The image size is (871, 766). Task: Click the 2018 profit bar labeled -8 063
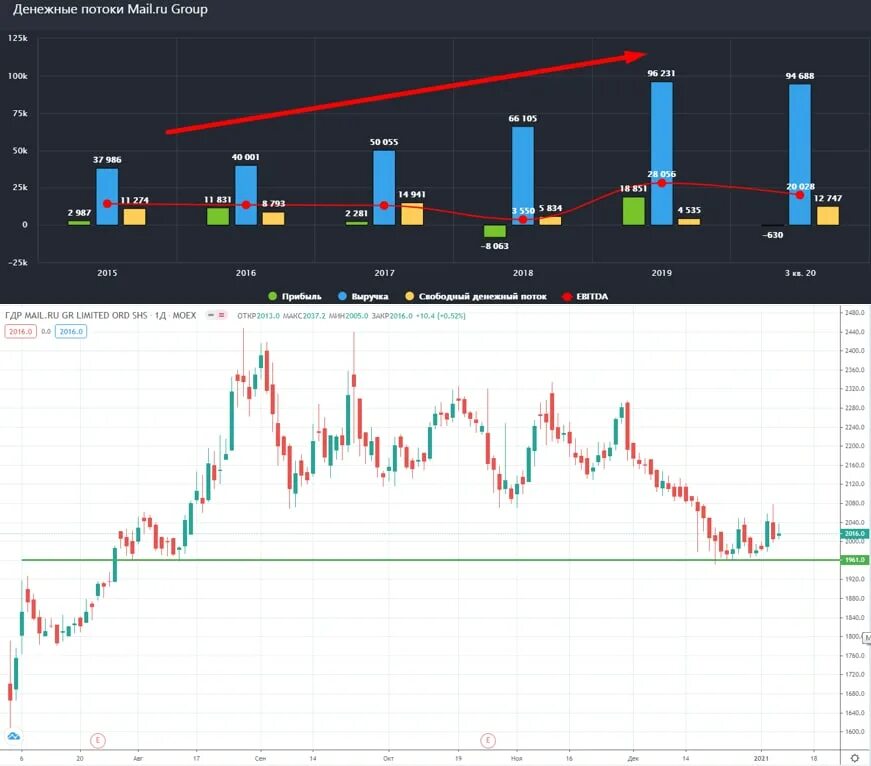click(495, 231)
